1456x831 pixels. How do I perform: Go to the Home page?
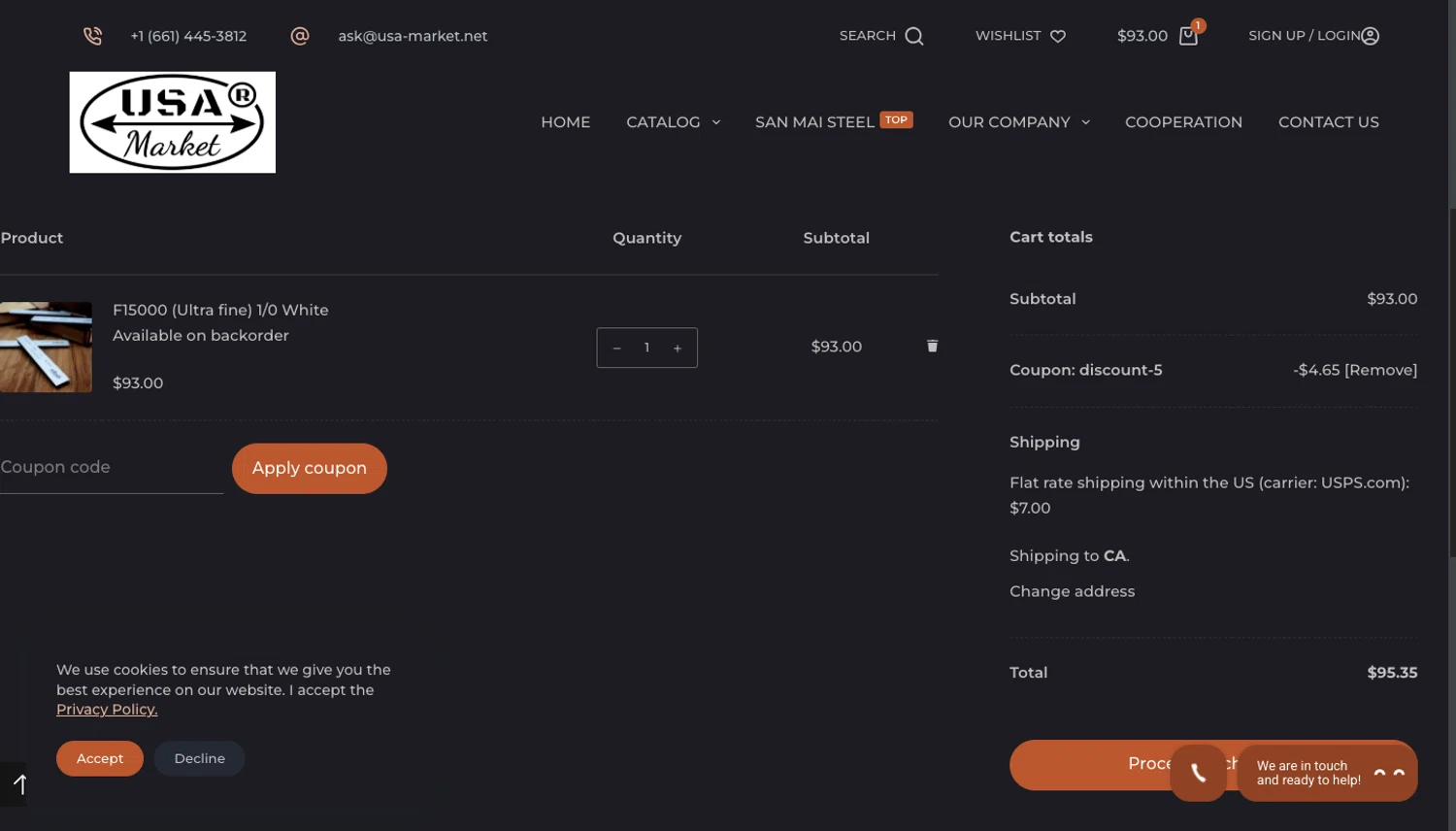pyautogui.click(x=566, y=122)
